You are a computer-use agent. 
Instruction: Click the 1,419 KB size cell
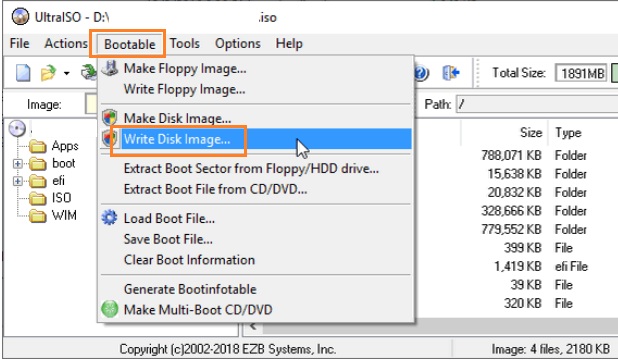518,267
